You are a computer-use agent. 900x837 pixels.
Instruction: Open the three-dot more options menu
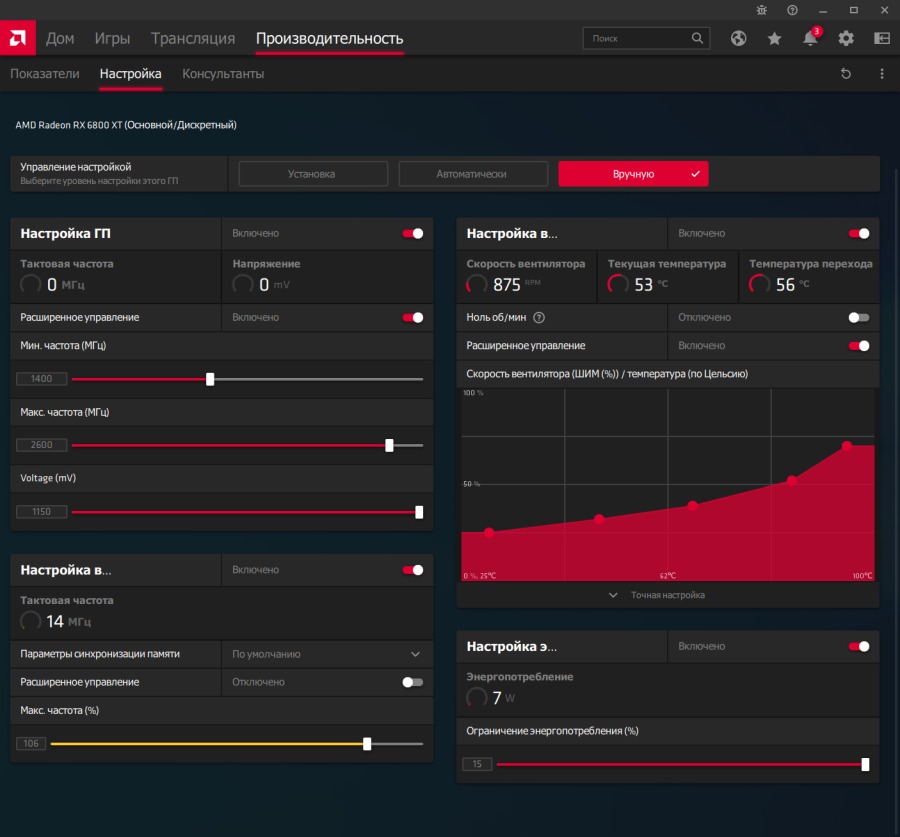pyautogui.click(x=882, y=74)
